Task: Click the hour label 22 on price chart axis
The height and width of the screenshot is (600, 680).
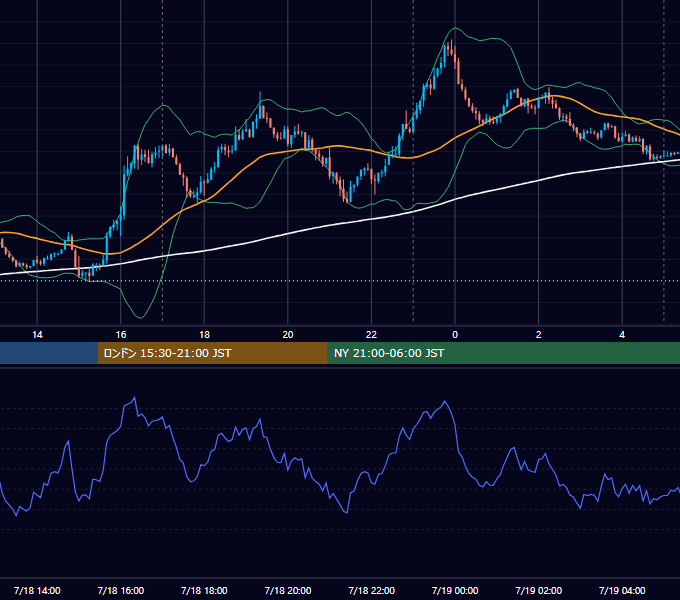Action: click(x=371, y=335)
